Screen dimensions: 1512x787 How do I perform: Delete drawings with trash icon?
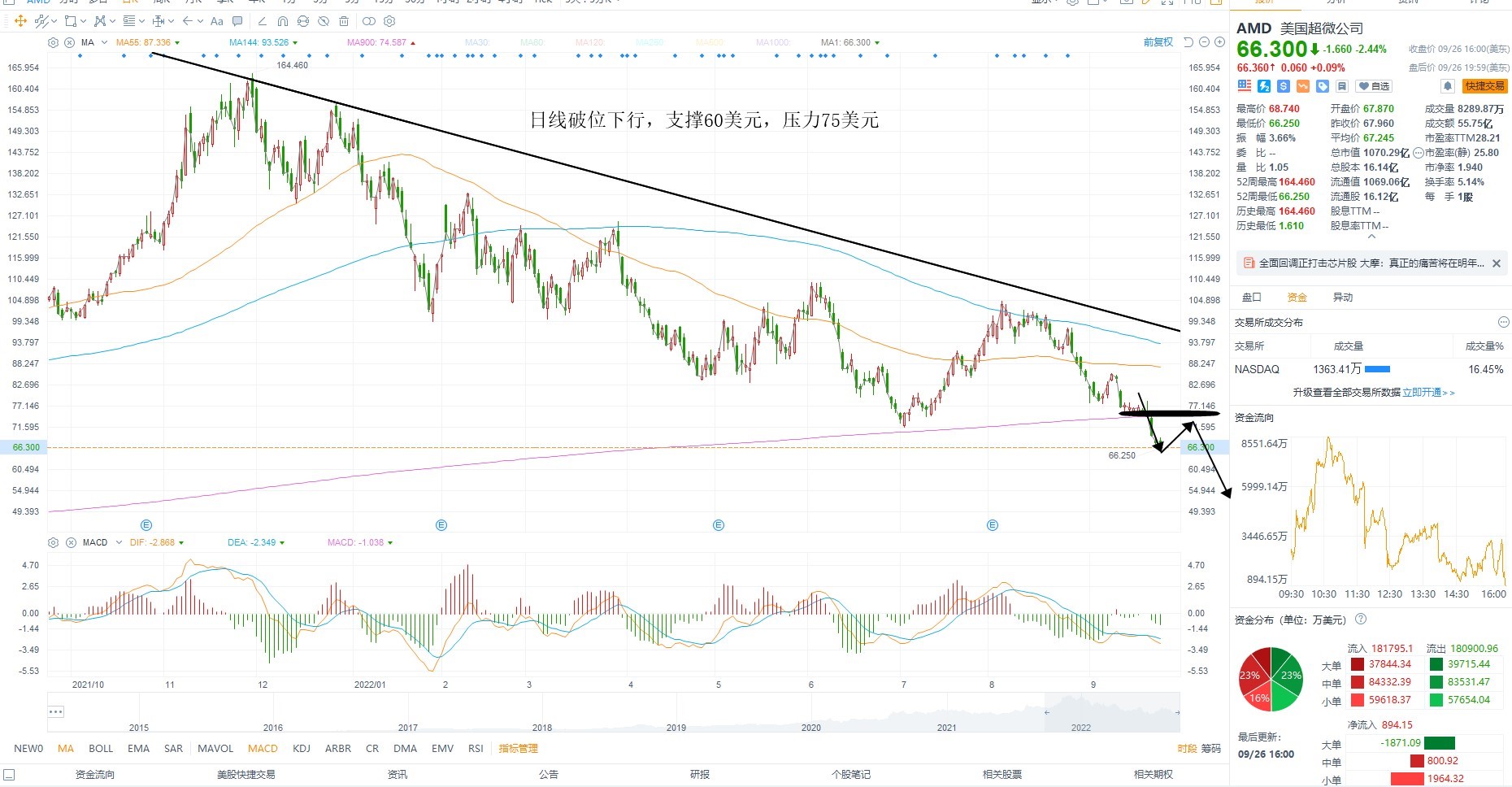[344, 21]
